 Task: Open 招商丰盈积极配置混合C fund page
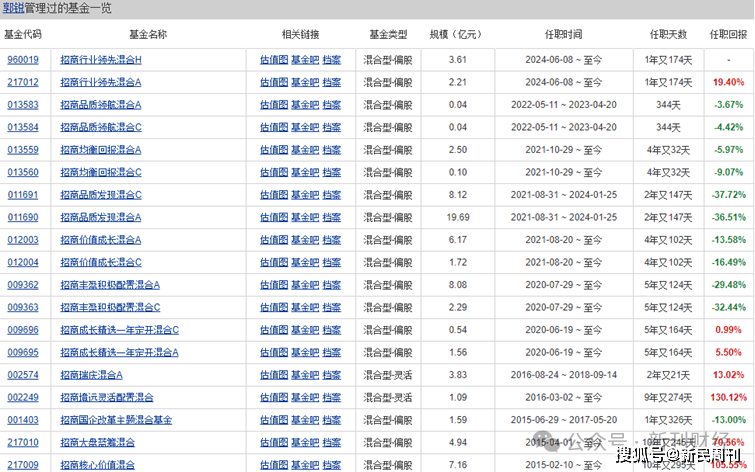click(x=110, y=307)
